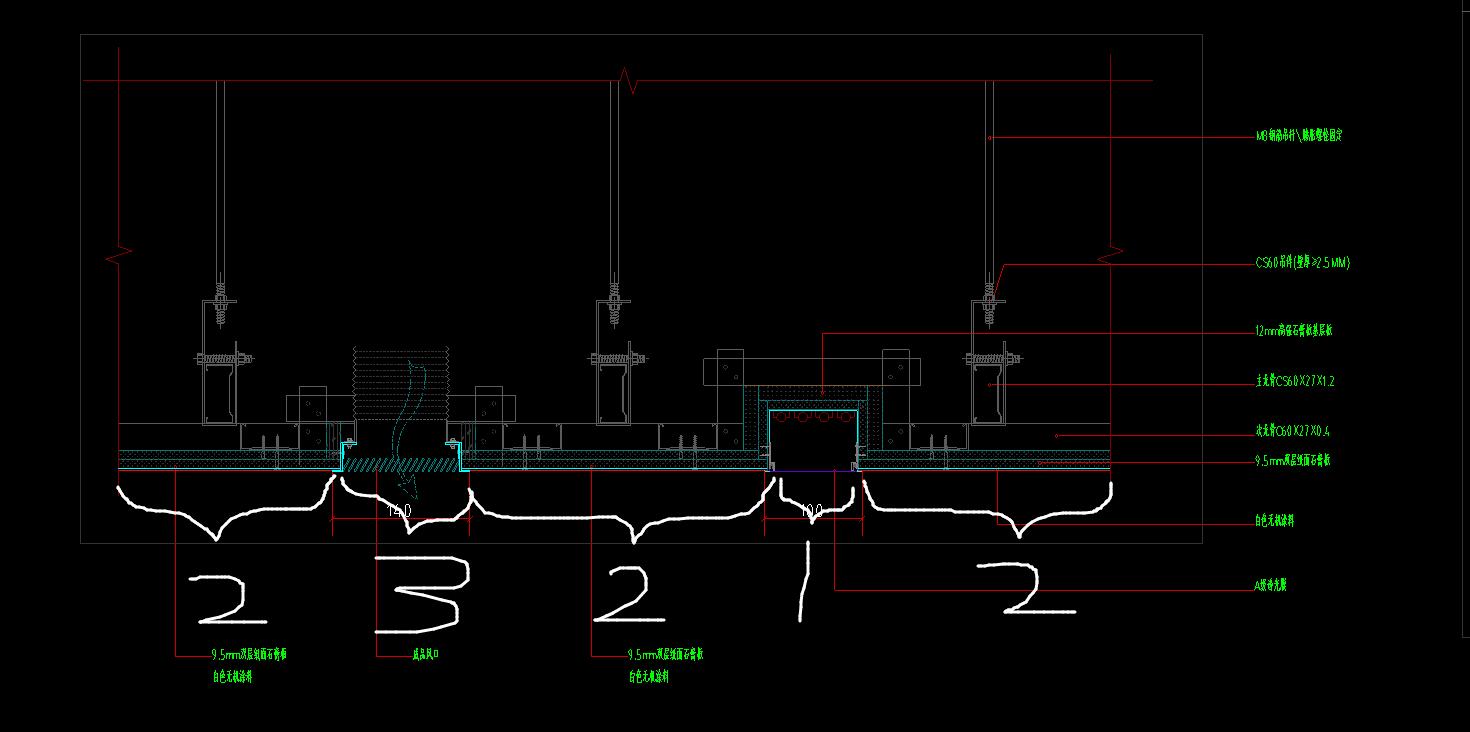Select the "12mm高密石膏板基层板" annotation
Image resolution: width=1470 pixels, height=732 pixels.
[x=1293, y=331]
